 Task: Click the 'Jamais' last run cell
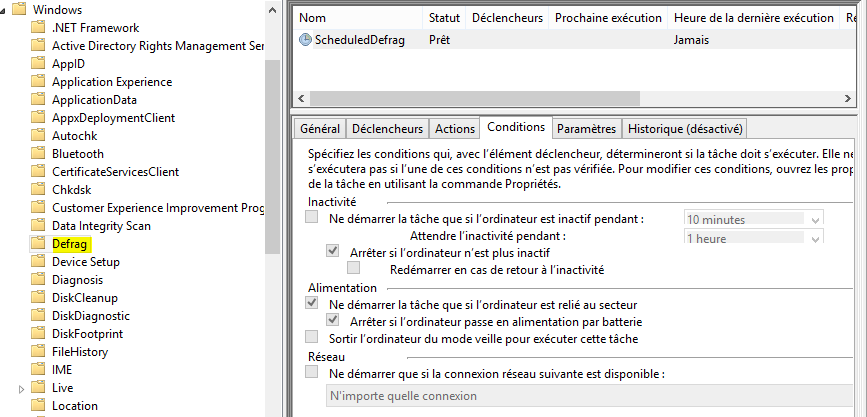[691, 40]
